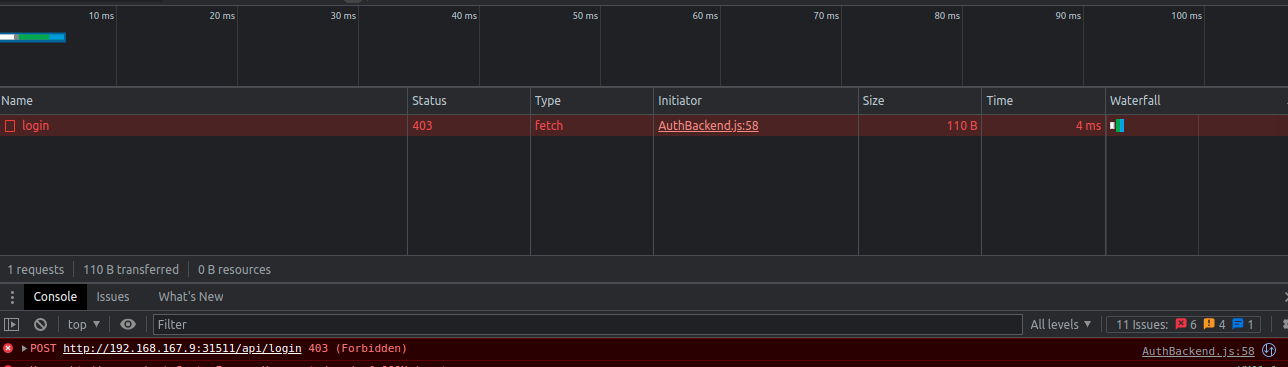Open the top JavaScript context dropdown
Screen dimensions: 1288x367
coord(84,324)
